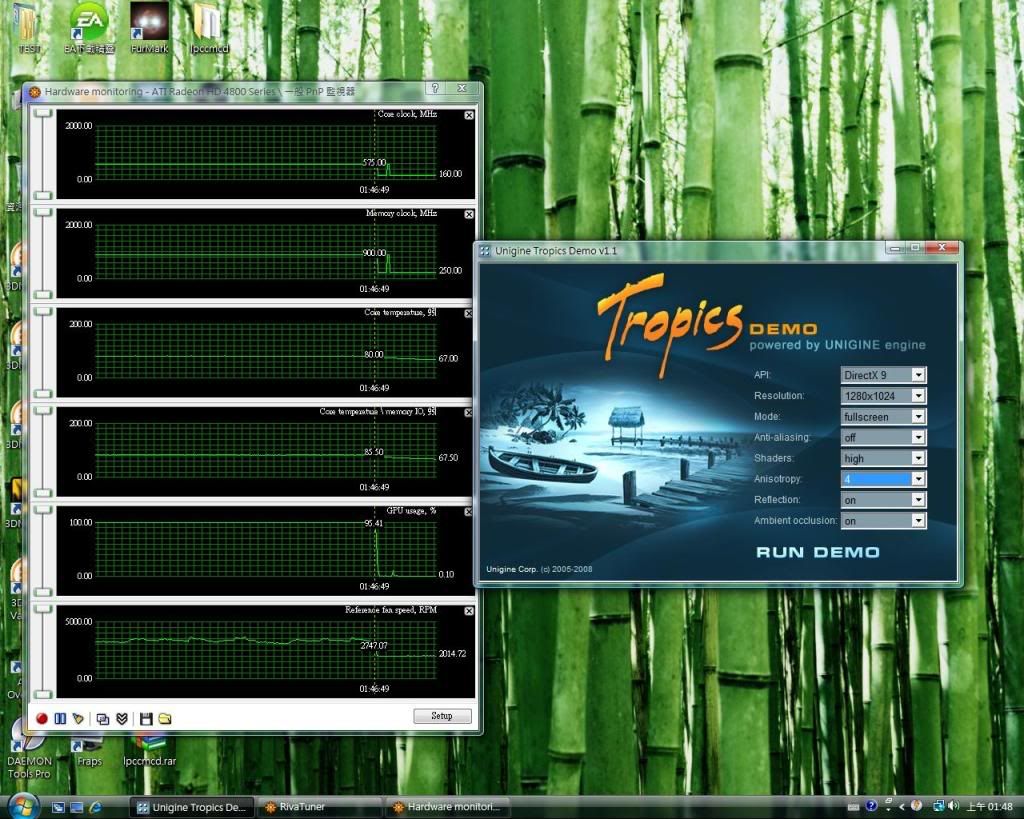This screenshot has width=1024, height=819.
Task: Close the Core temperature memory IO graph
Action: pyautogui.click(x=469, y=413)
